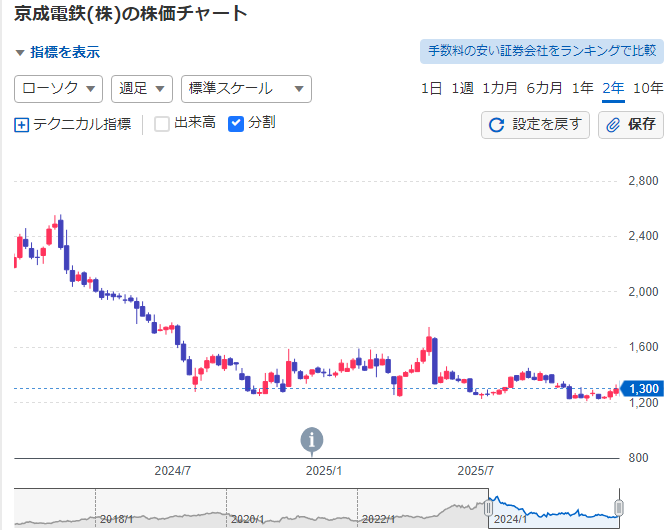Click the 1,300 current price label

[x=642, y=389]
